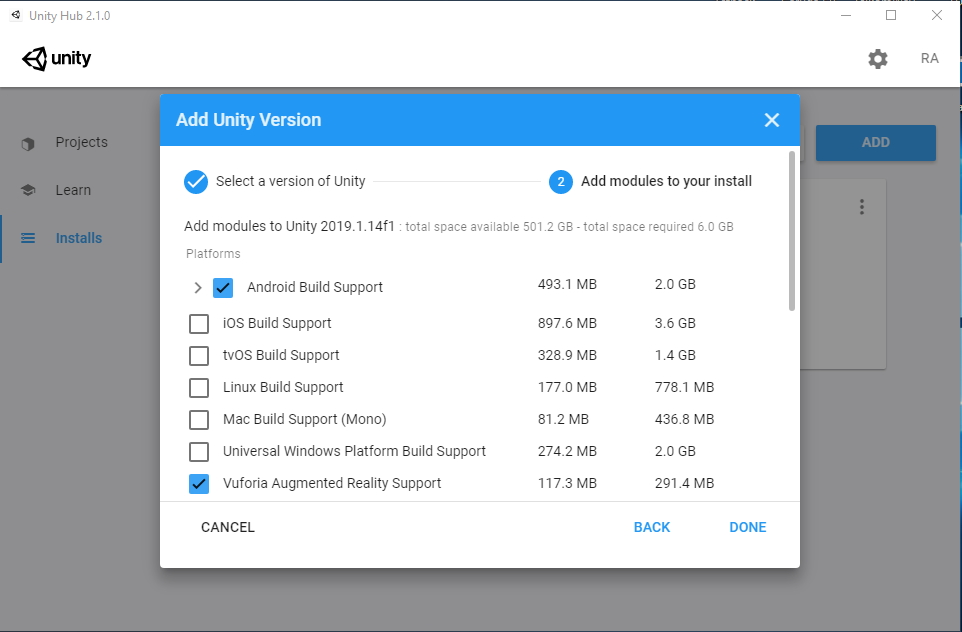
Task: Click the '493.1 MB' download size
Action: 567,284
